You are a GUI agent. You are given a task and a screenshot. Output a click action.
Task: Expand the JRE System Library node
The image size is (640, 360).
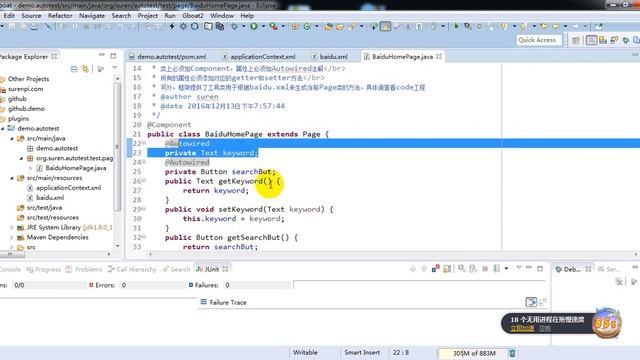tap(12, 227)
